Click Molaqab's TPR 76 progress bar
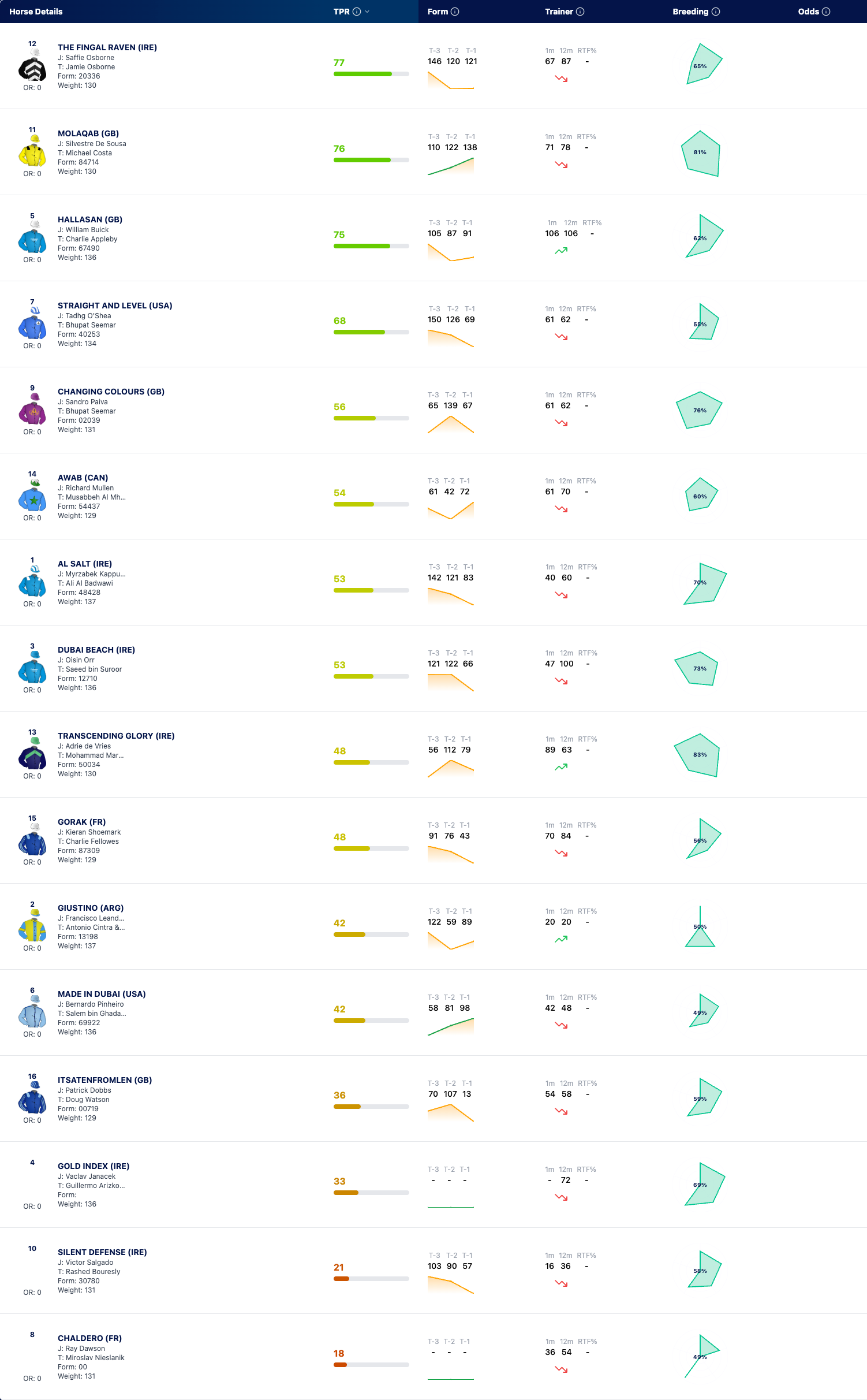The height and width of the screenshot is (1400, 867). pos(371,160)
